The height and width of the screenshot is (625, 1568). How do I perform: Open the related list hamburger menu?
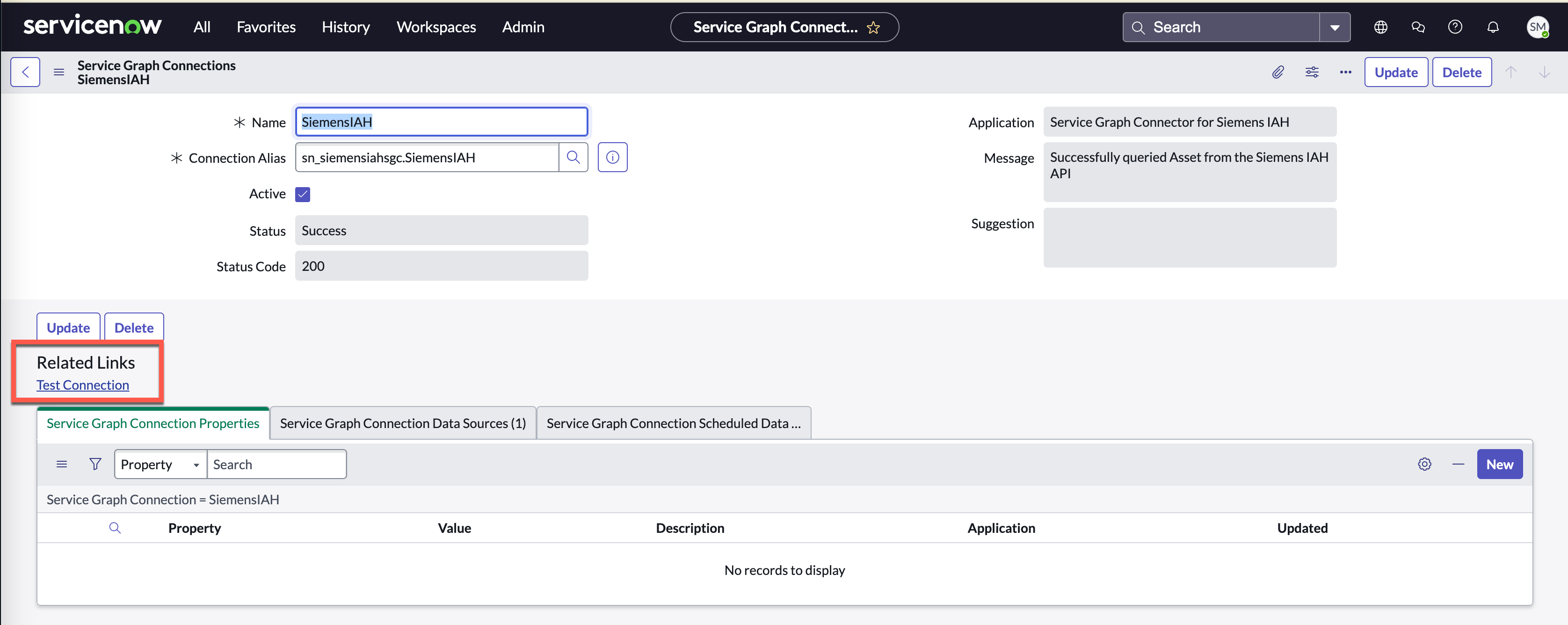coord(61,465)
